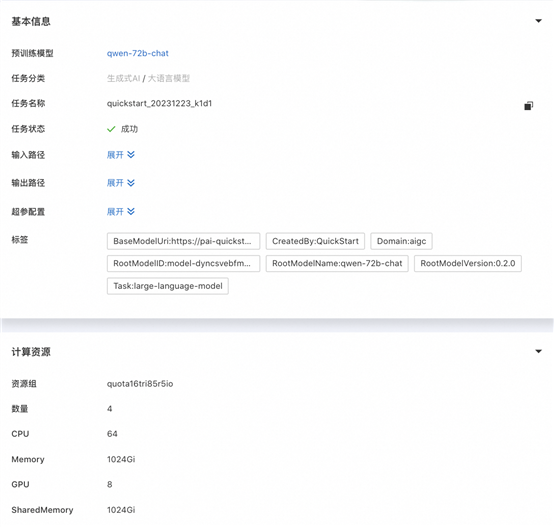
Task: Click the 生成式AI category text
Action: (x=124, y=78)
